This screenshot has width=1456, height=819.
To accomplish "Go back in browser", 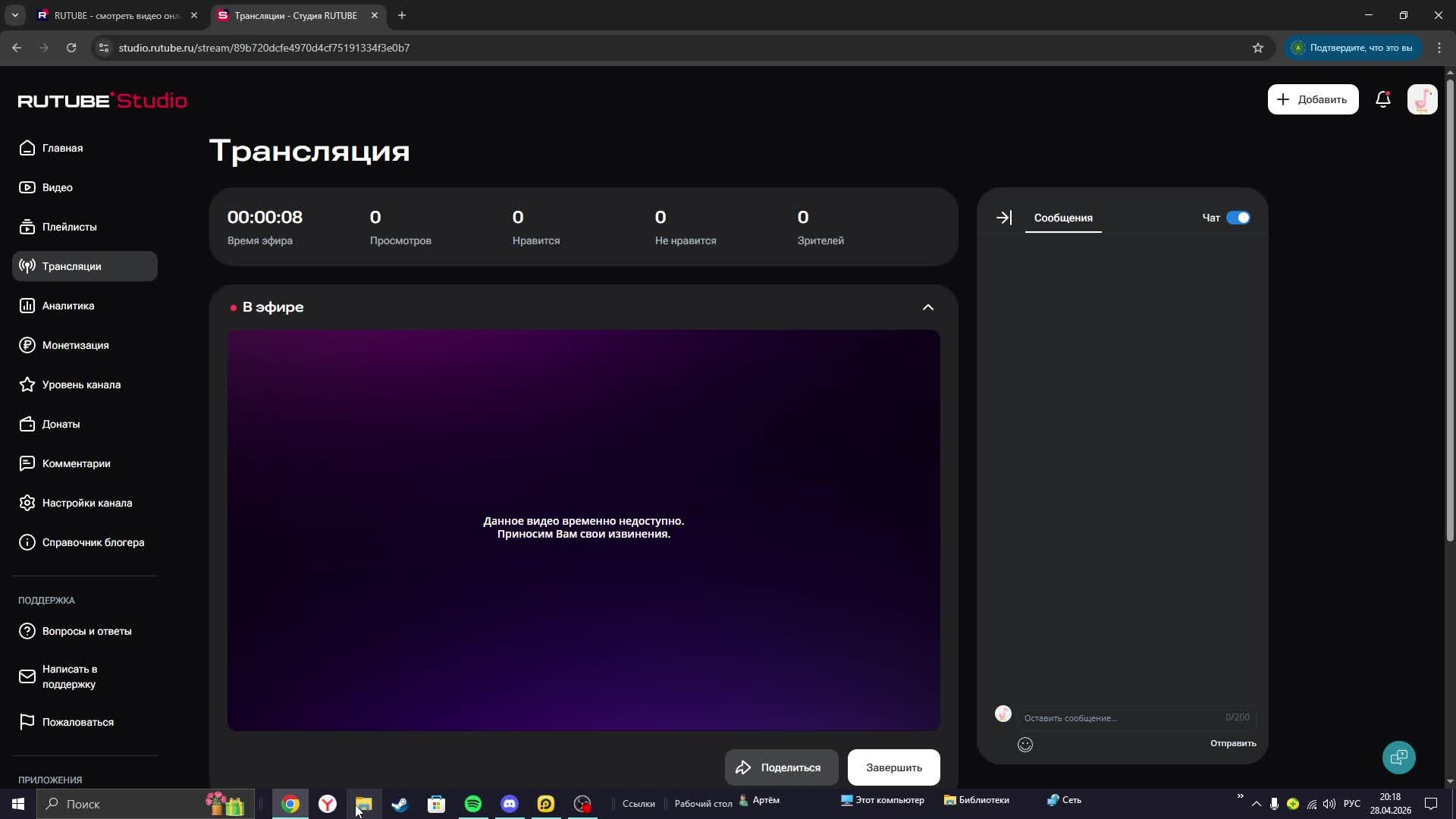I will coord(17,48).
